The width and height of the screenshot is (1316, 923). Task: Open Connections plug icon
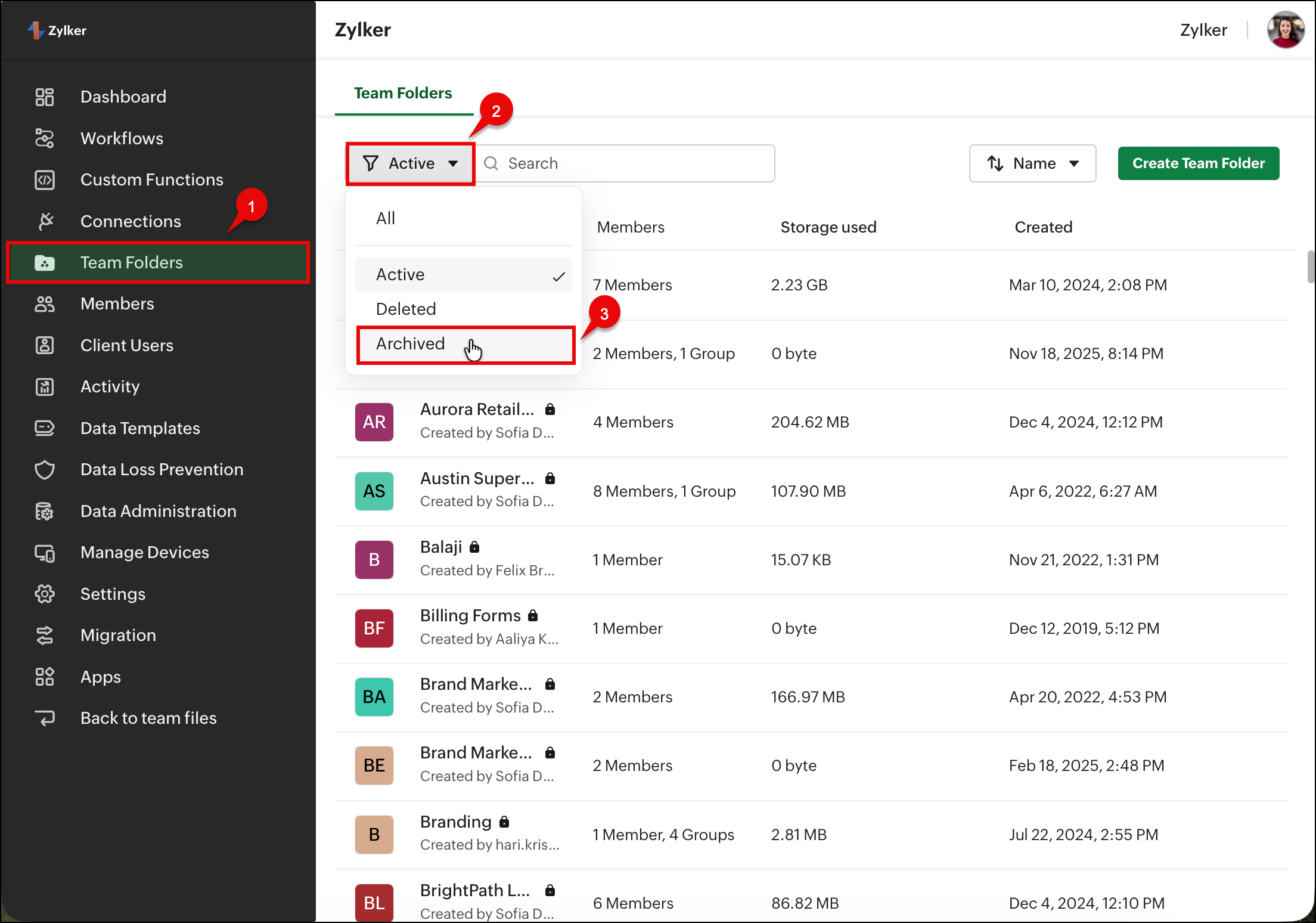45,221
